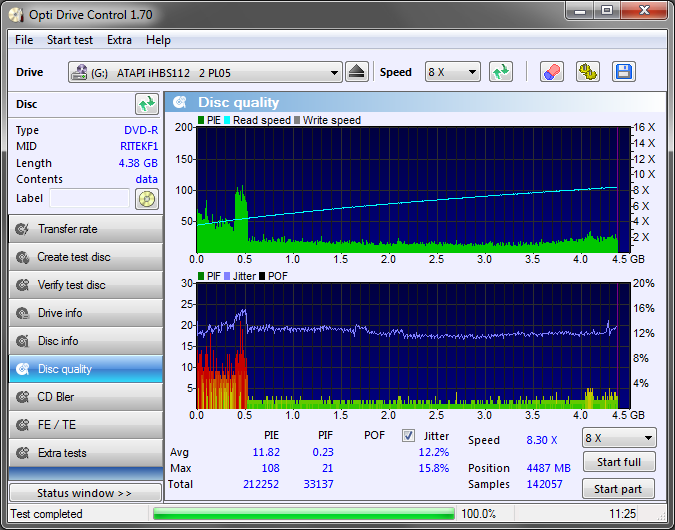Click the black POF legend swatch

[262, 276]
